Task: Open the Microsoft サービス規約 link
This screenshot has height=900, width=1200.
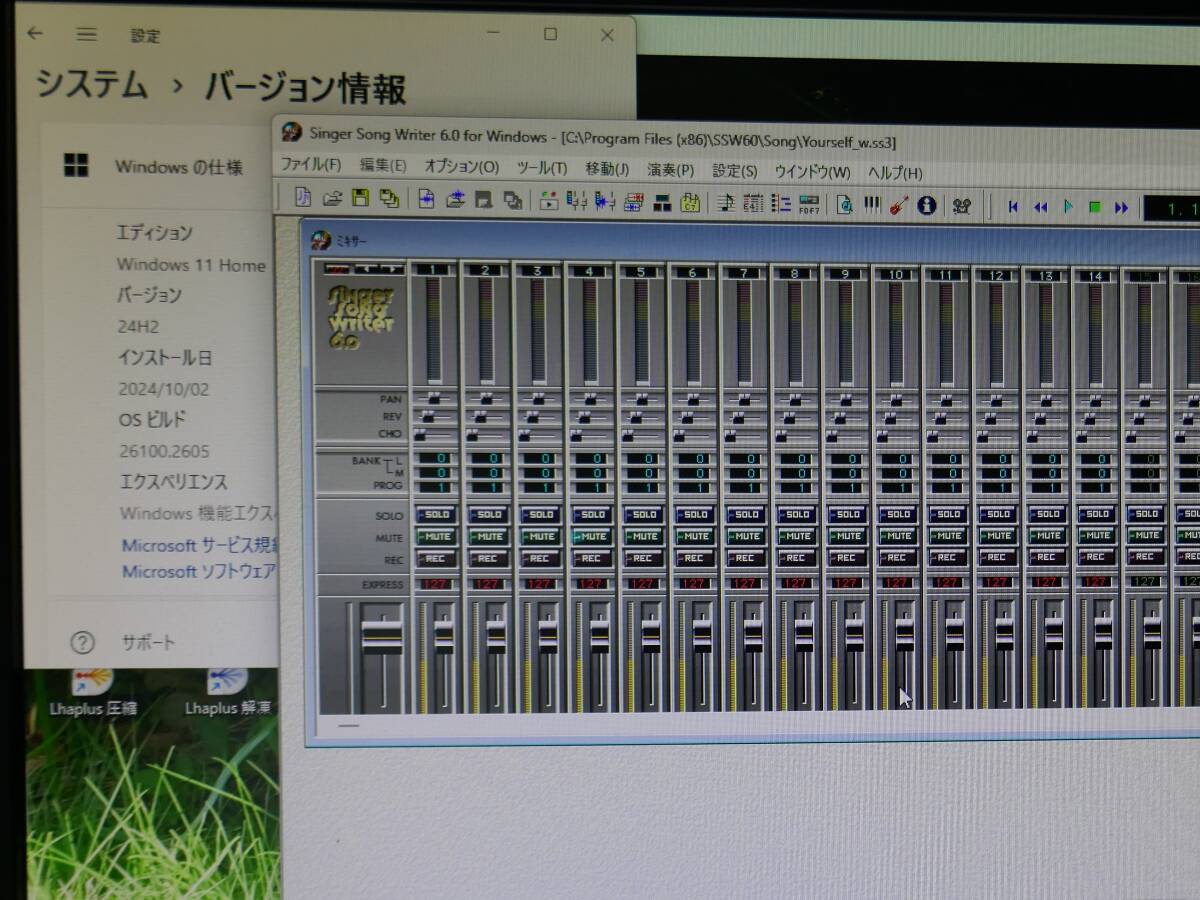Action: pyautogui.click(x=199, y=545)
